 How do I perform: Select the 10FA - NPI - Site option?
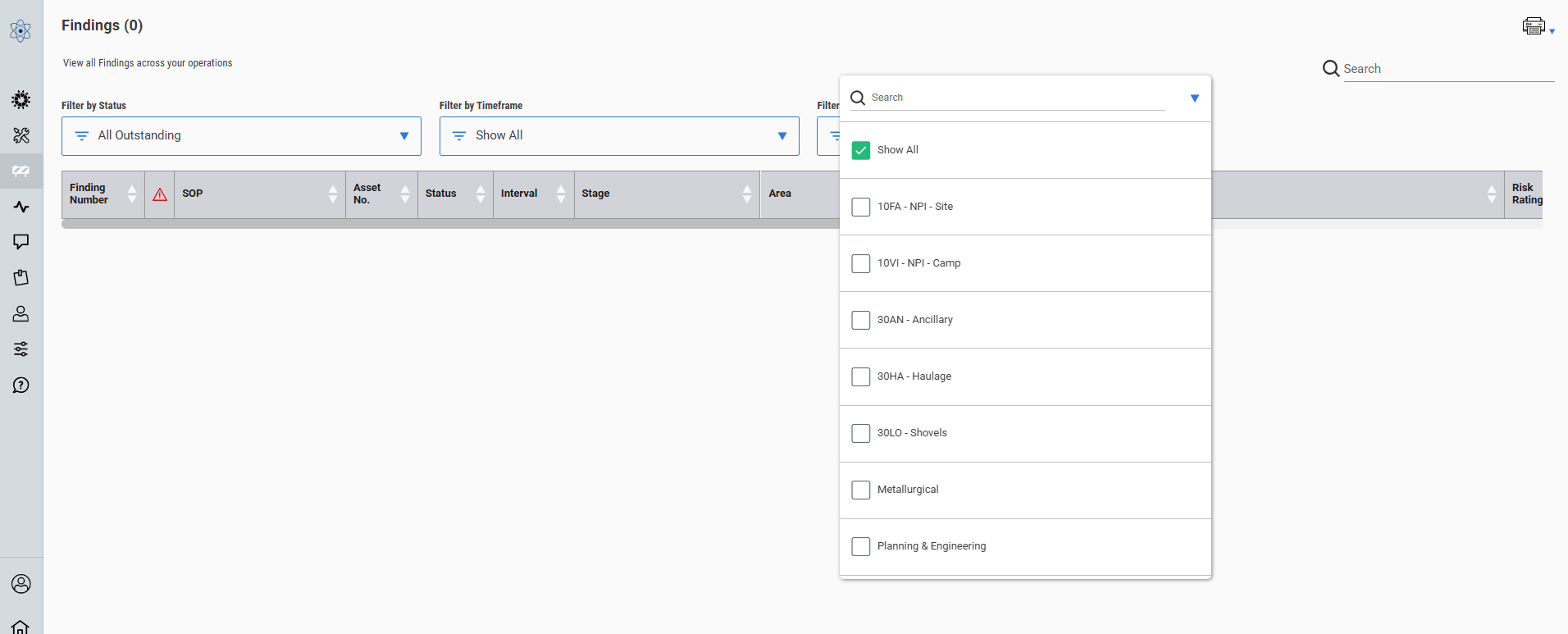coord(914,207)
